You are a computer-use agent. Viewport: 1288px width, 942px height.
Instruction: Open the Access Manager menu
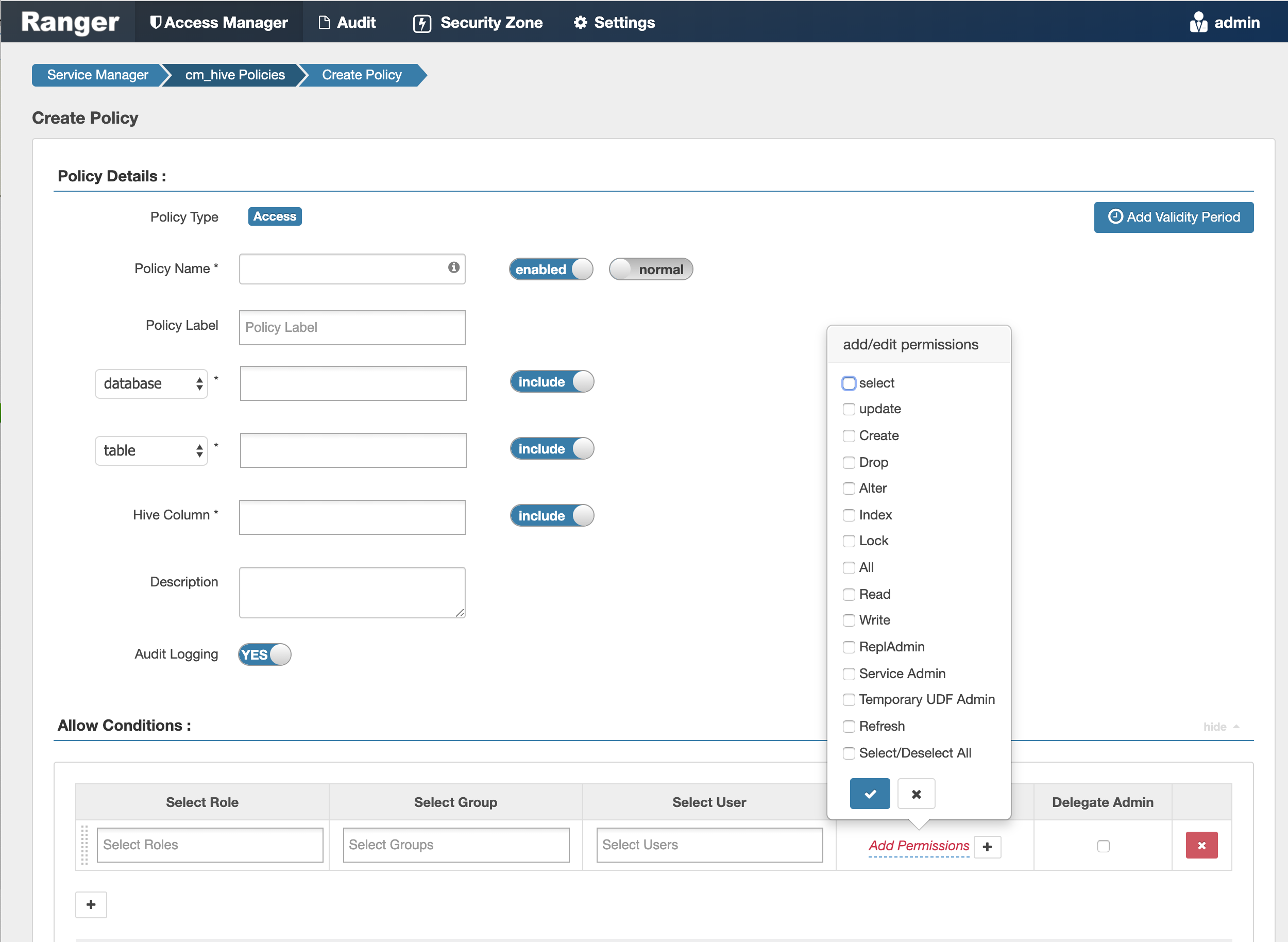click(219, 23)
